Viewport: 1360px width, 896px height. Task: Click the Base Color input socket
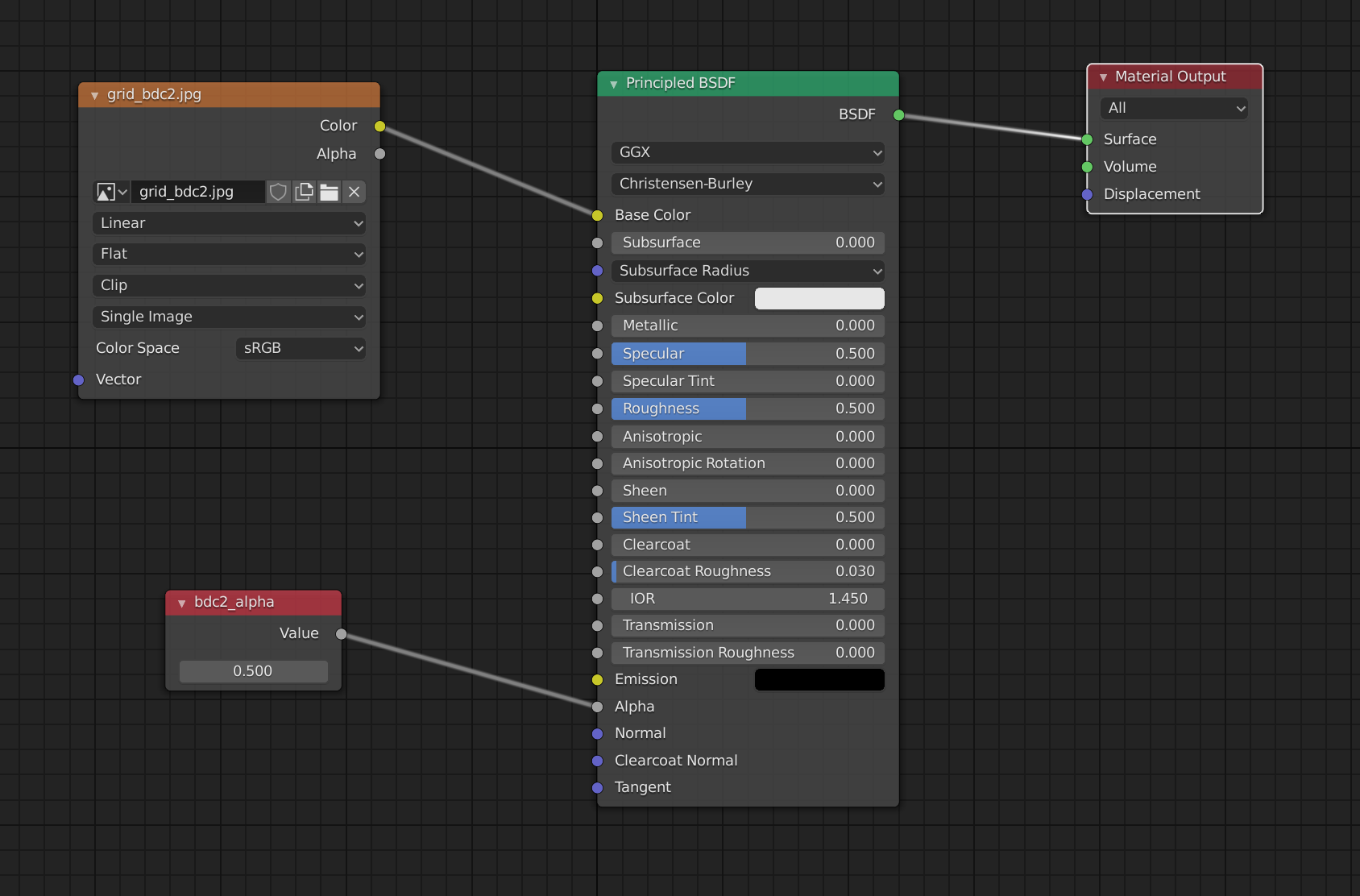coord(597,215)
